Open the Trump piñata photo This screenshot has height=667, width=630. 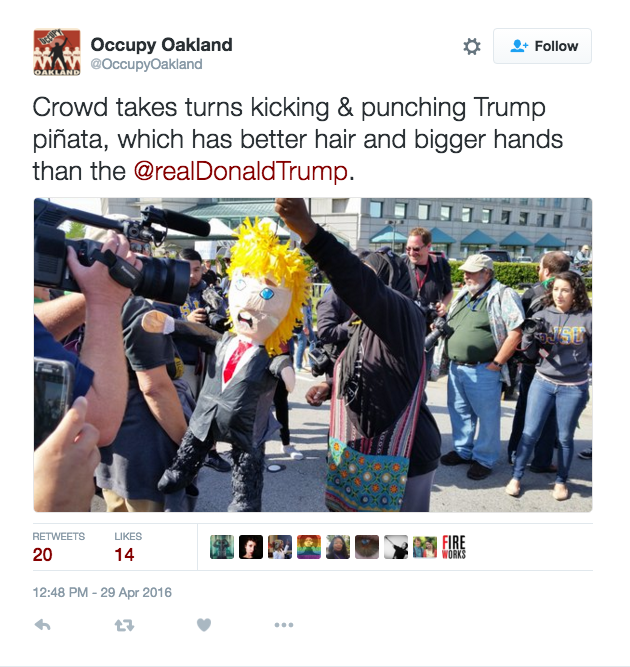(313, 355)
